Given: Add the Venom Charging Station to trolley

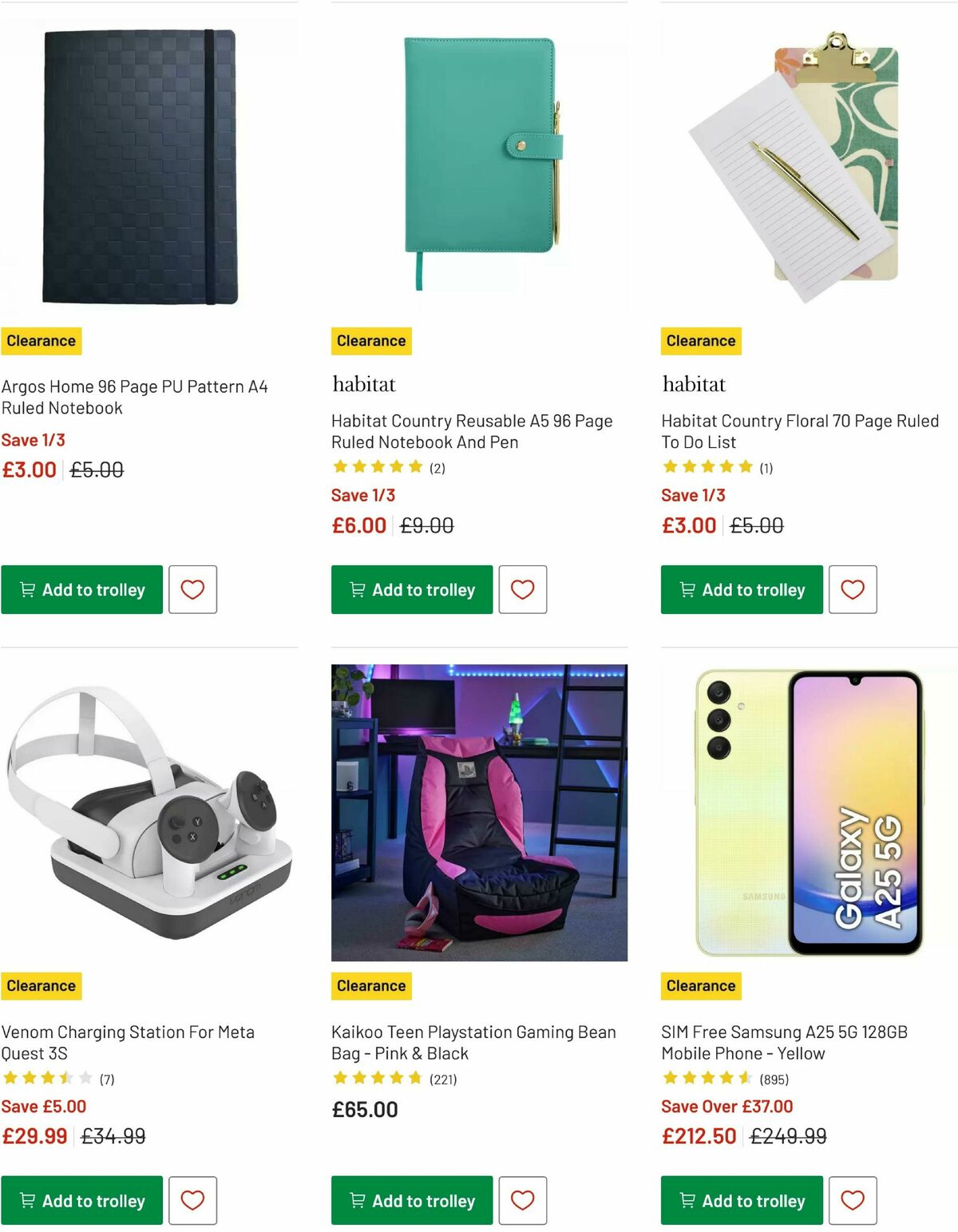Looking at the screenshot, I should [81, 1200].
